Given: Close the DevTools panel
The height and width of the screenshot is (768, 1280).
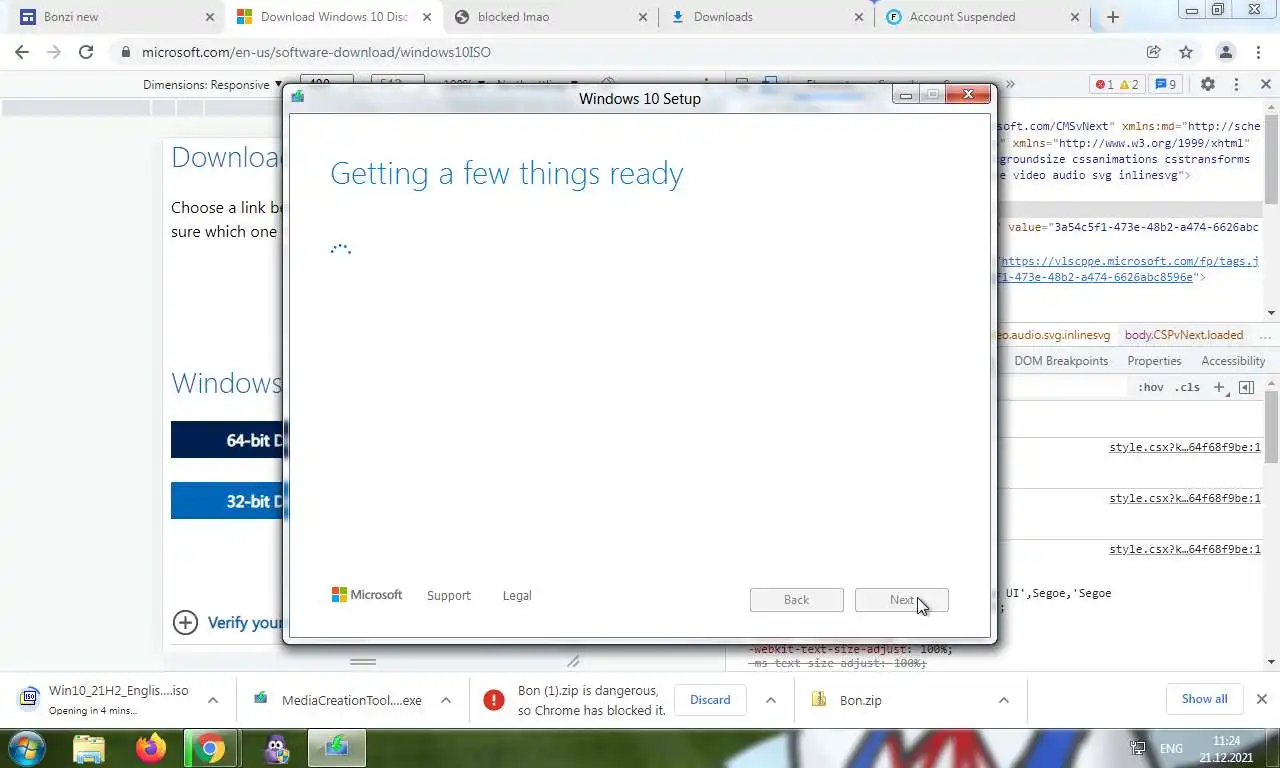Looking at the screenshot, I should click(x=1265, y=84).
